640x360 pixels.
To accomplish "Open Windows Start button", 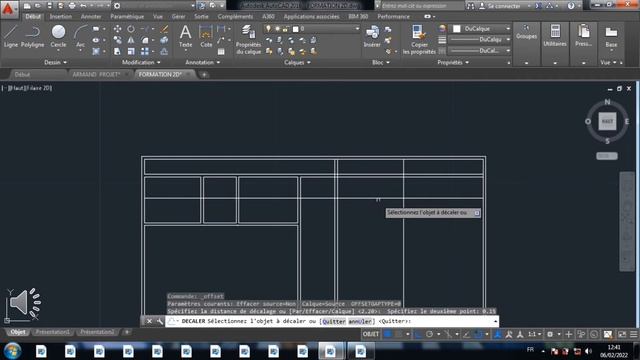I will (x=12, y=351).
